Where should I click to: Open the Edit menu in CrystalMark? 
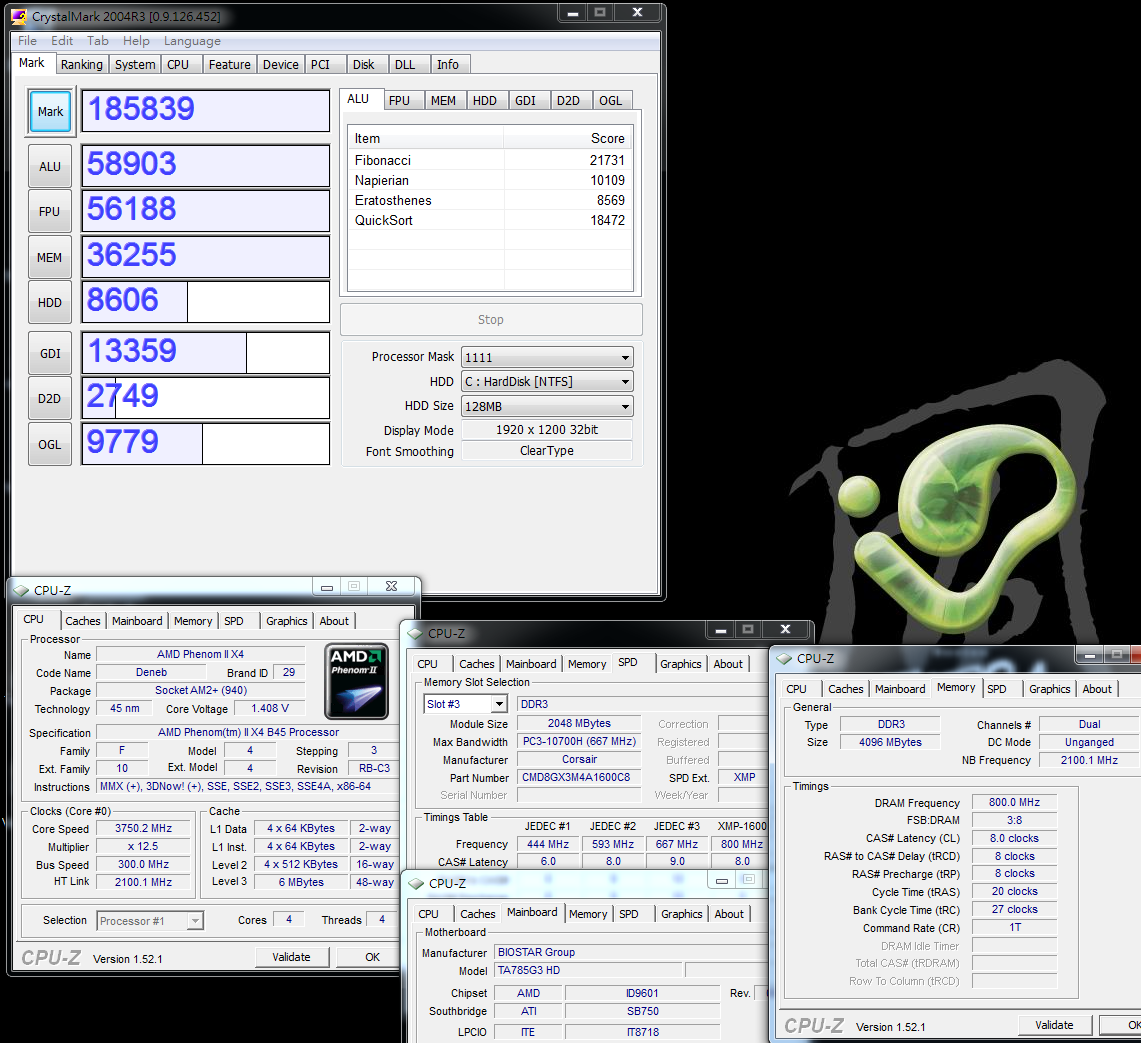coord(62,41)
